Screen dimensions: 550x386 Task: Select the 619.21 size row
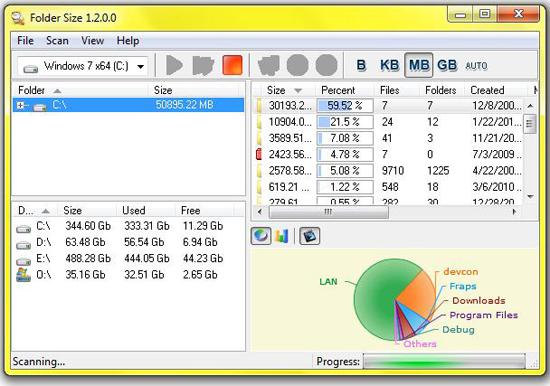tap(389, 187)
